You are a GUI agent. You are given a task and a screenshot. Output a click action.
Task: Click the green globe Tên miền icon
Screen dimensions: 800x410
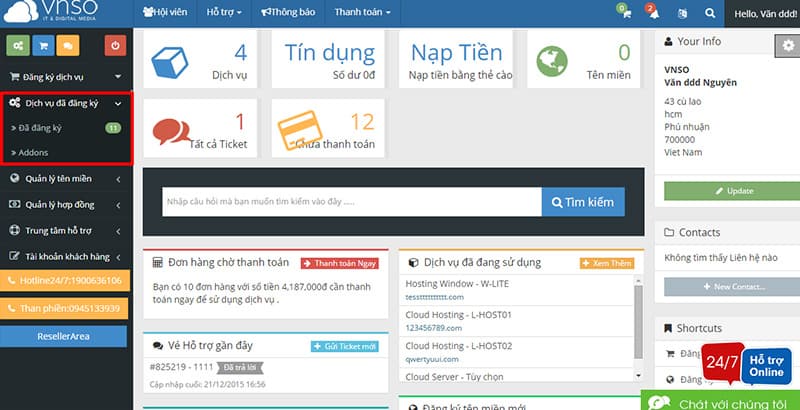(552, 62)
